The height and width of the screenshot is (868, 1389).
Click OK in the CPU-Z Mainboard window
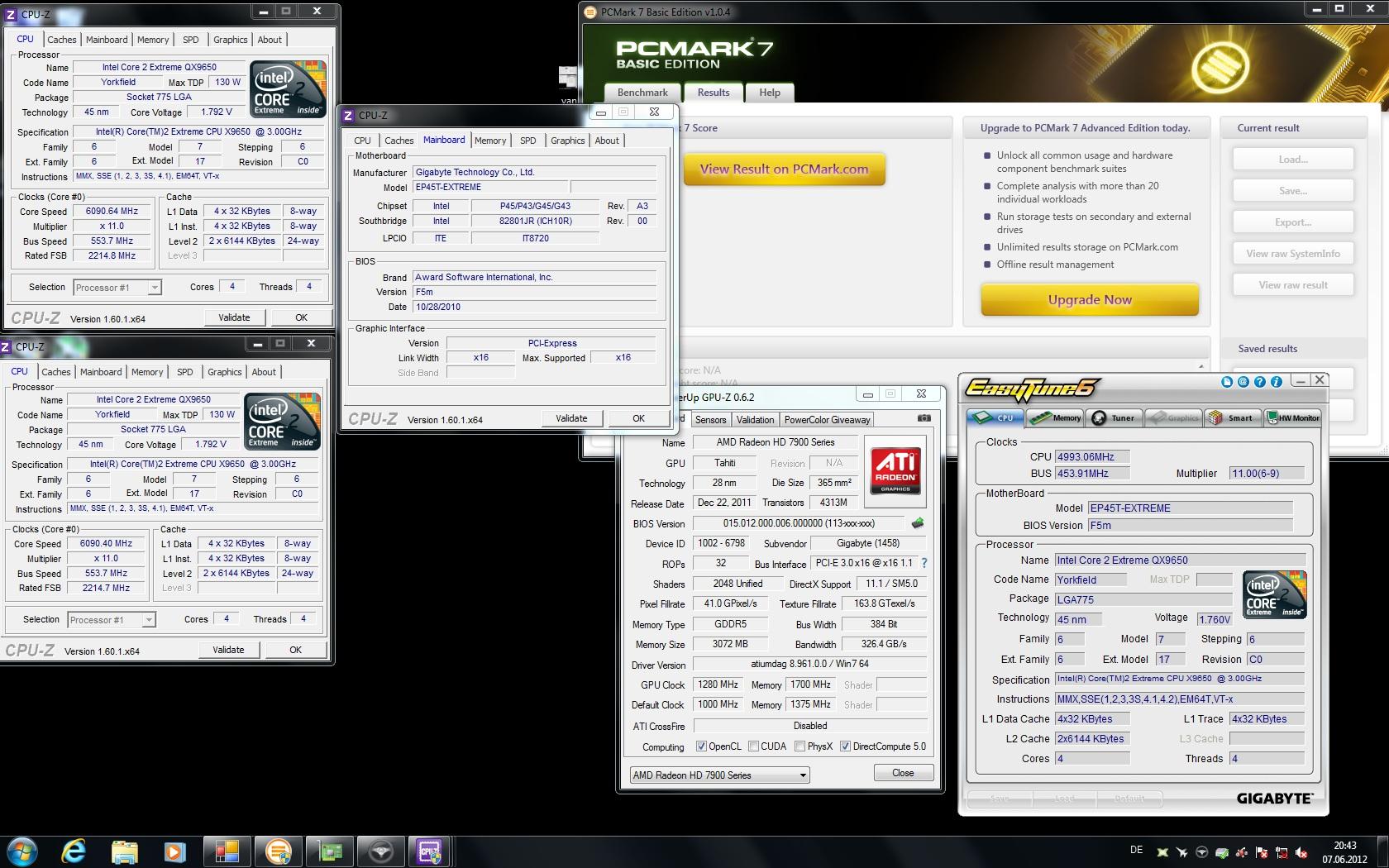pos(638,418)
